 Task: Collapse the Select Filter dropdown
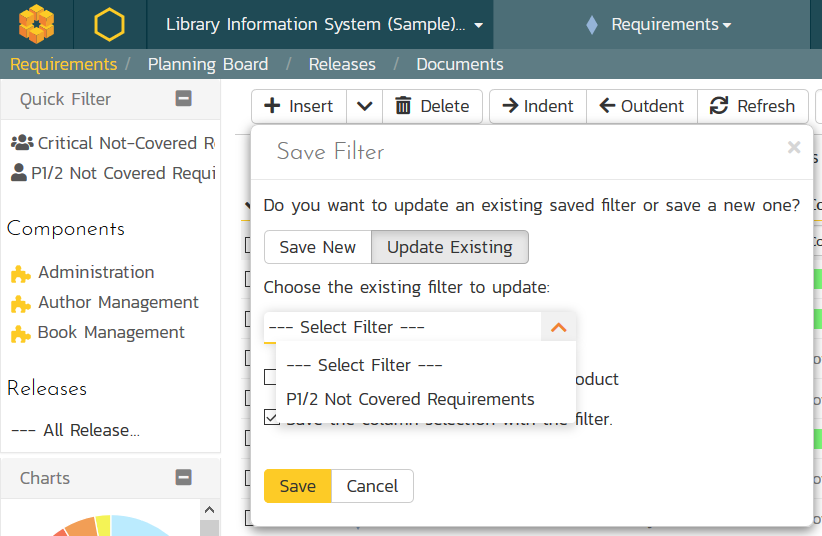[x=558, y=327]
